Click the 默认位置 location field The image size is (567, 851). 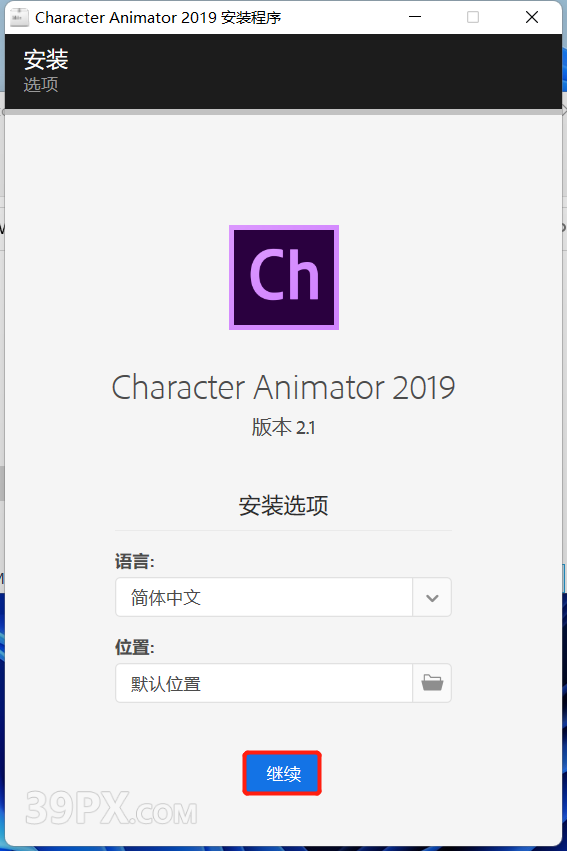pos(264,683)
